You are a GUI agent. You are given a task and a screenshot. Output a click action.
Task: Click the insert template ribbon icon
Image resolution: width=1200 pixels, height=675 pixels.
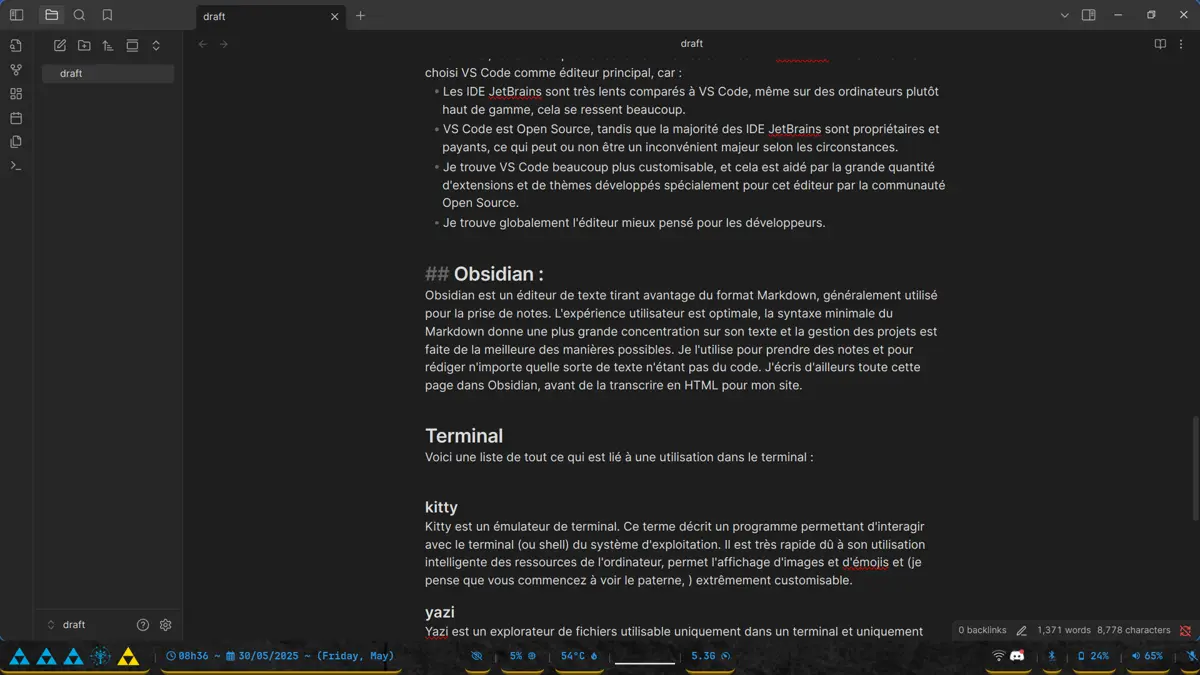(16, 142)
